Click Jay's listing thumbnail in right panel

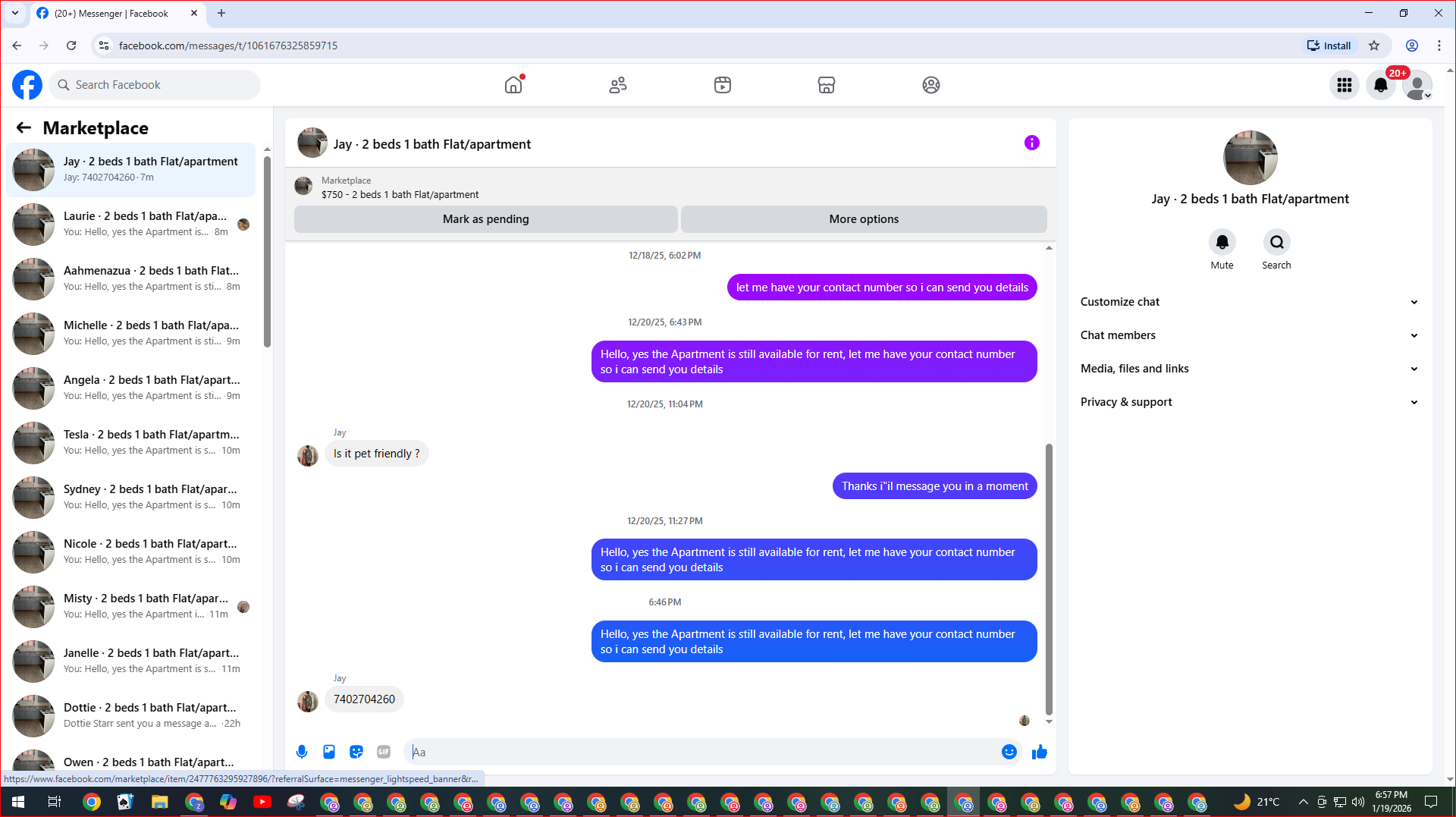click(x=1250, y=158)
